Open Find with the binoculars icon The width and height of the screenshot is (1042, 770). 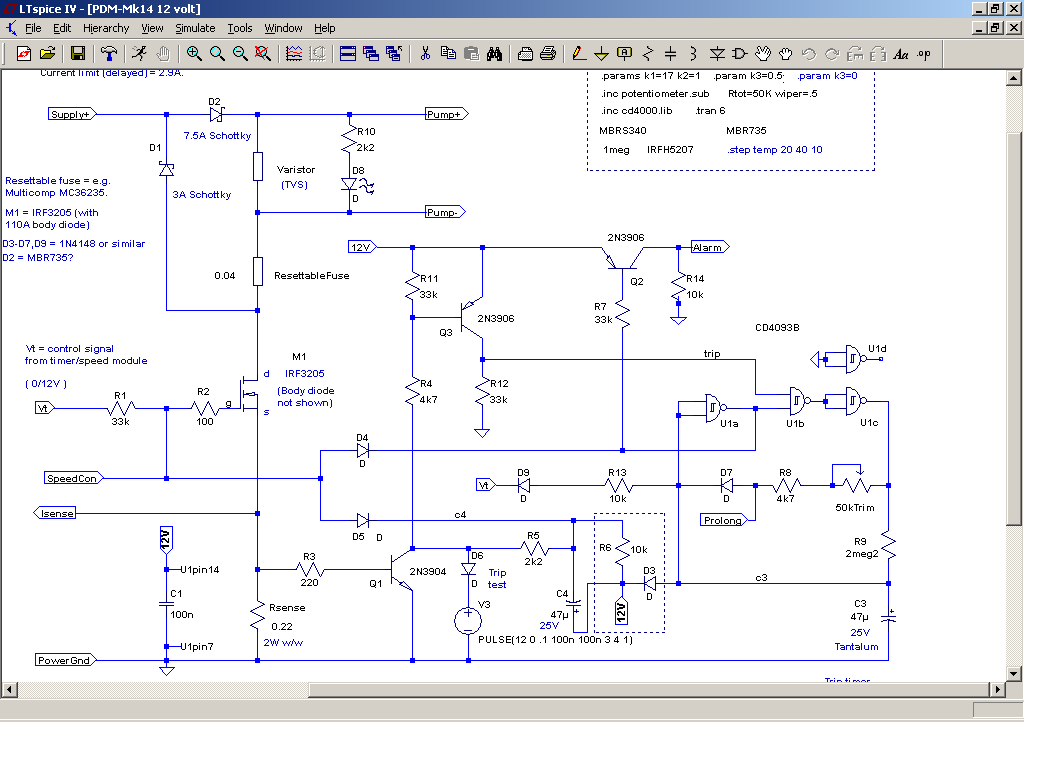494,54
